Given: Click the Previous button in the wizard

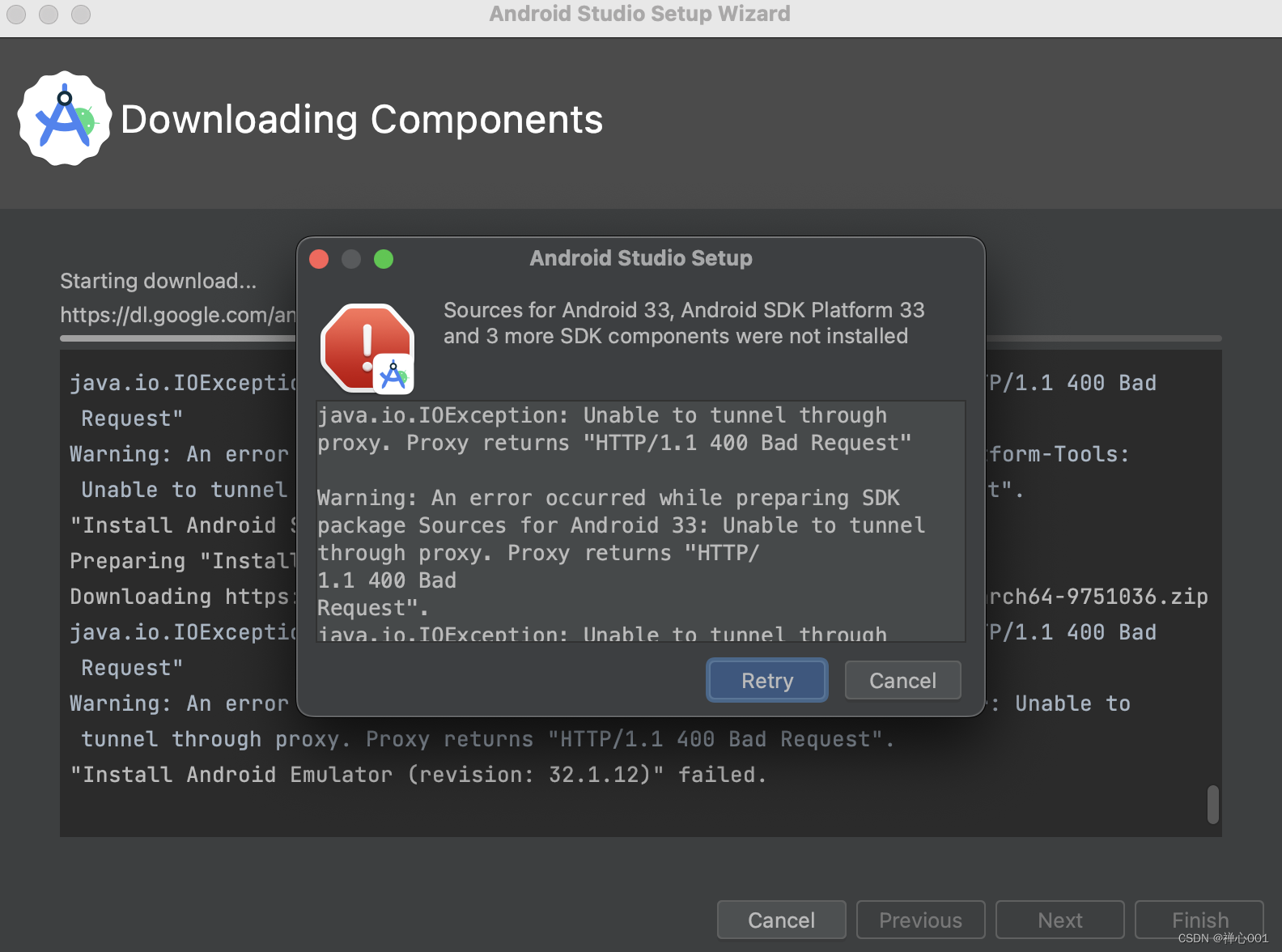Looking at the screenshot, I should click(920, 920).
